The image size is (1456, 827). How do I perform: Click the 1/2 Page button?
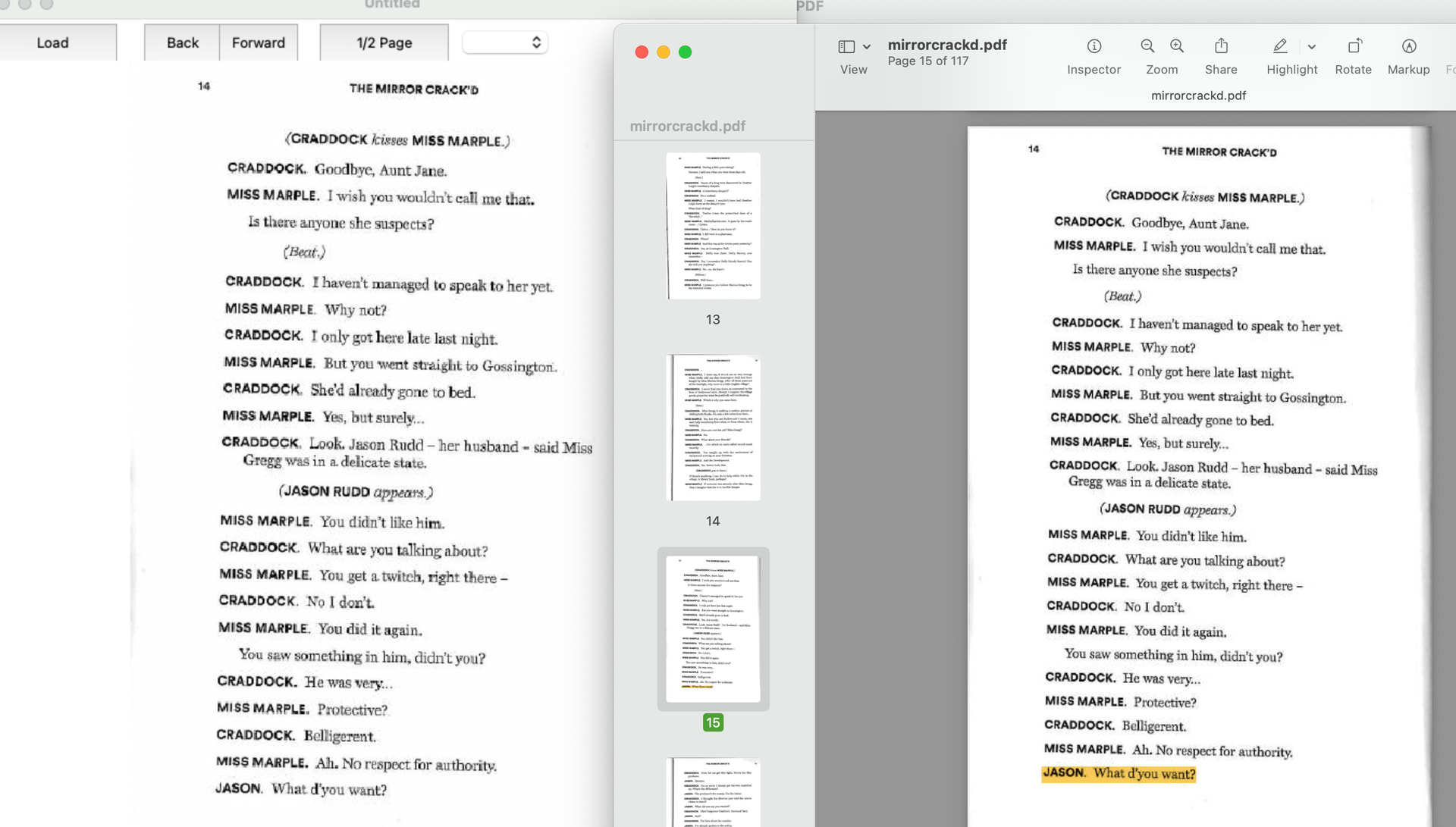(x=384, y=42)
